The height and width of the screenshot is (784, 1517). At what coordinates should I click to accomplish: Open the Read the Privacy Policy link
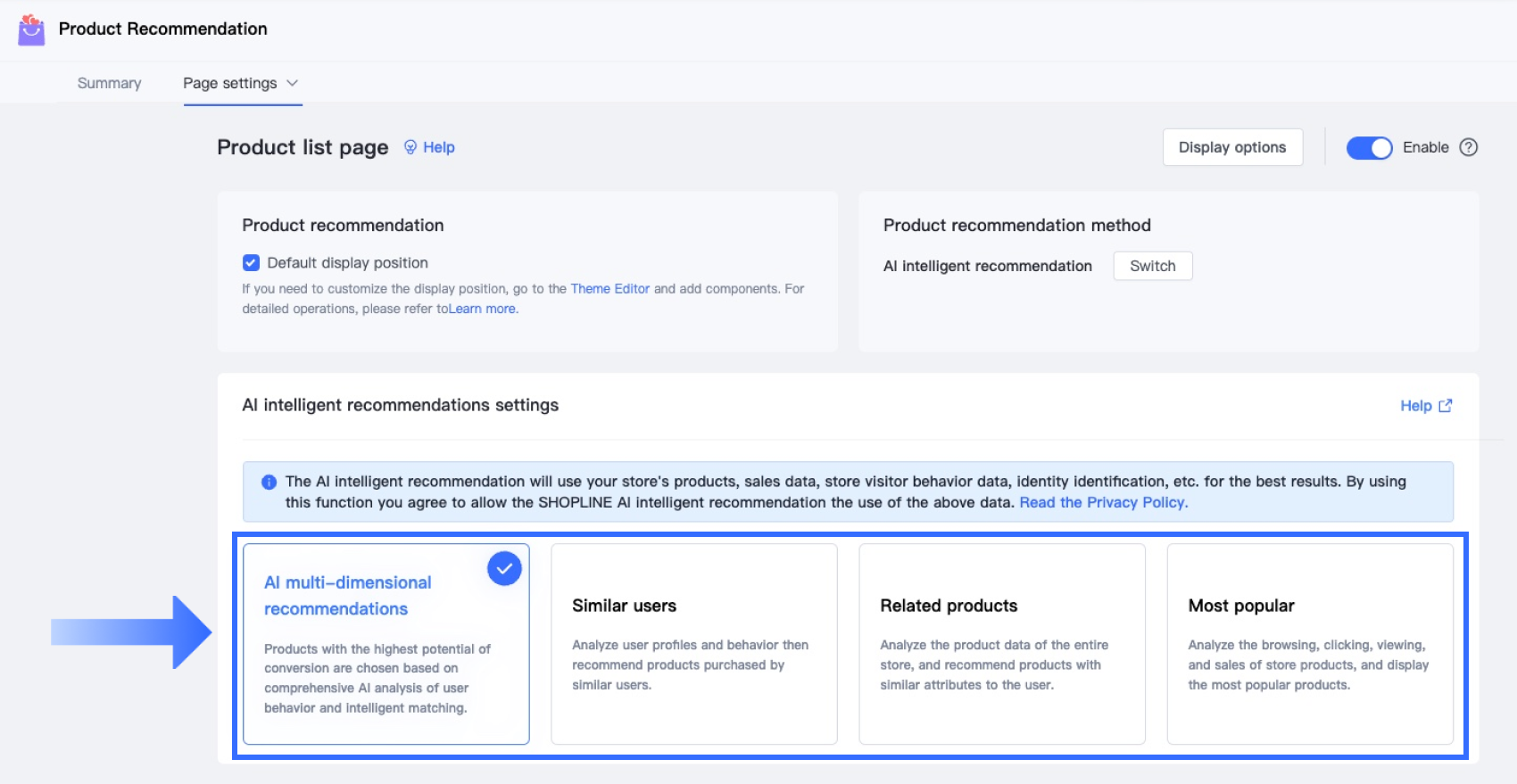(x=1103, y=502)
